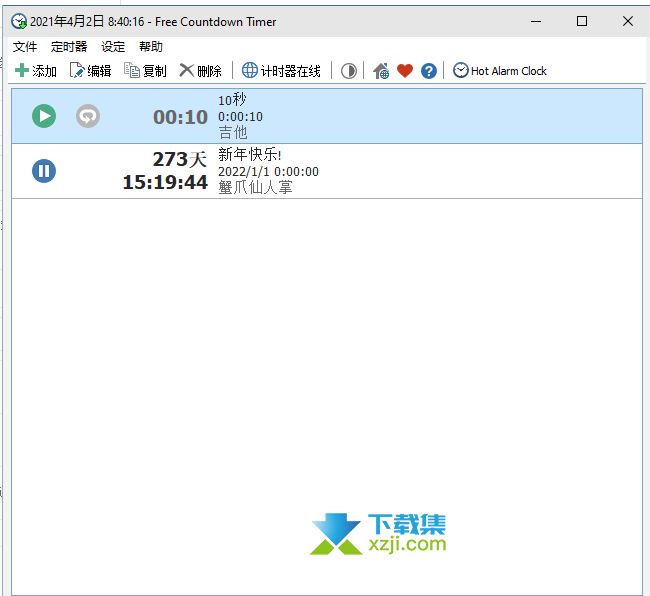Click the 添加 (Add) timer button
Screen dimensions: 650x596
[36, 71]
